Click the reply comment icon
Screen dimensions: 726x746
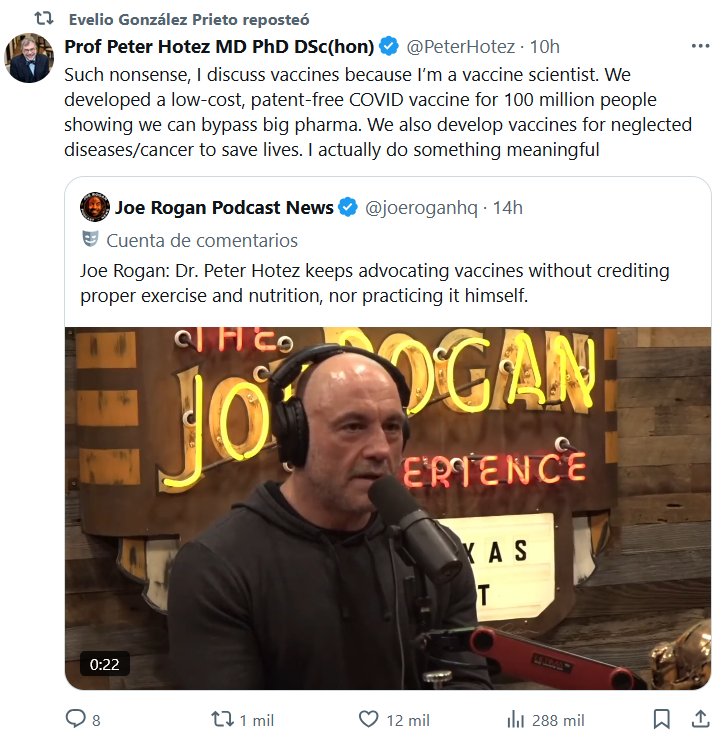point(76,719)
